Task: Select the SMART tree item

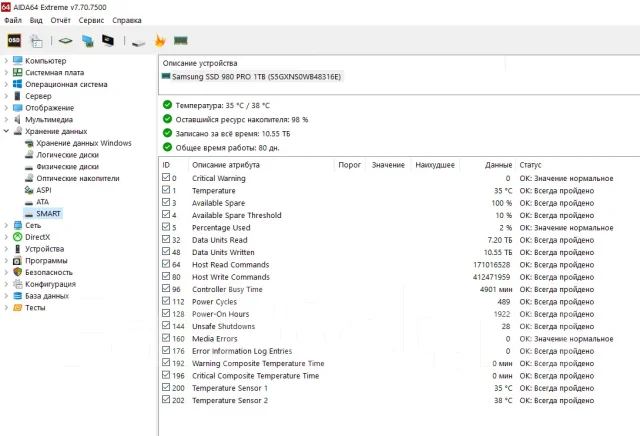Action: pos(48,214)
